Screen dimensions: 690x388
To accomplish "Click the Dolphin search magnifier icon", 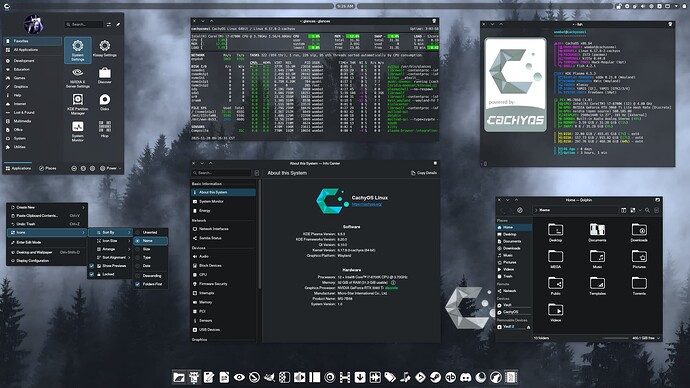I will coord(647,210).
